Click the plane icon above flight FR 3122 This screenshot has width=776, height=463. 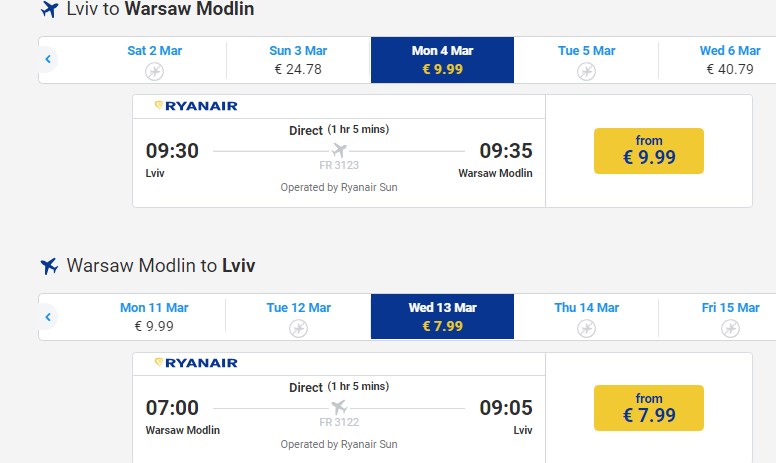coord(339,407)
